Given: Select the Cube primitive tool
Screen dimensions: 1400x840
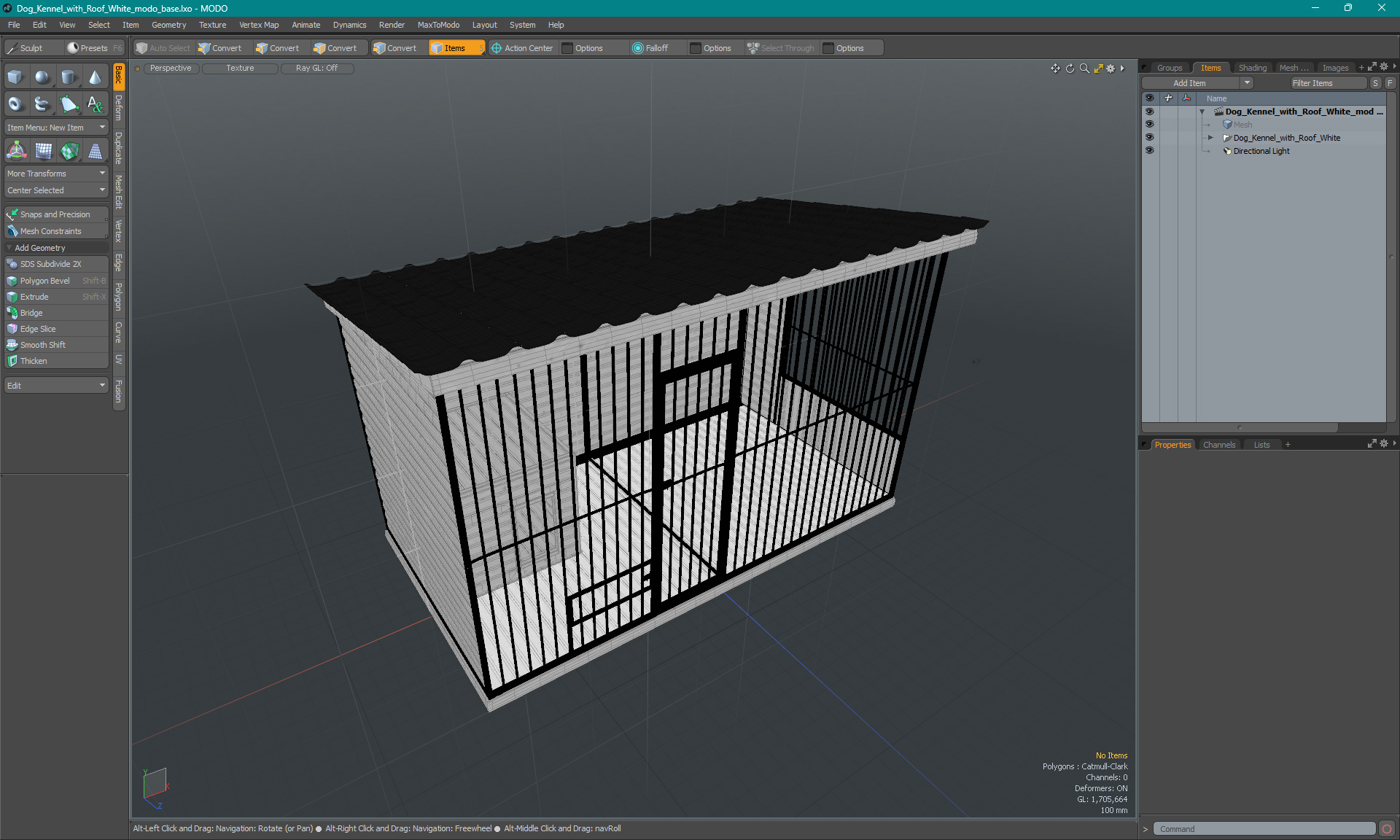Looking at the screenshot, I should click(x=15, y=77).
